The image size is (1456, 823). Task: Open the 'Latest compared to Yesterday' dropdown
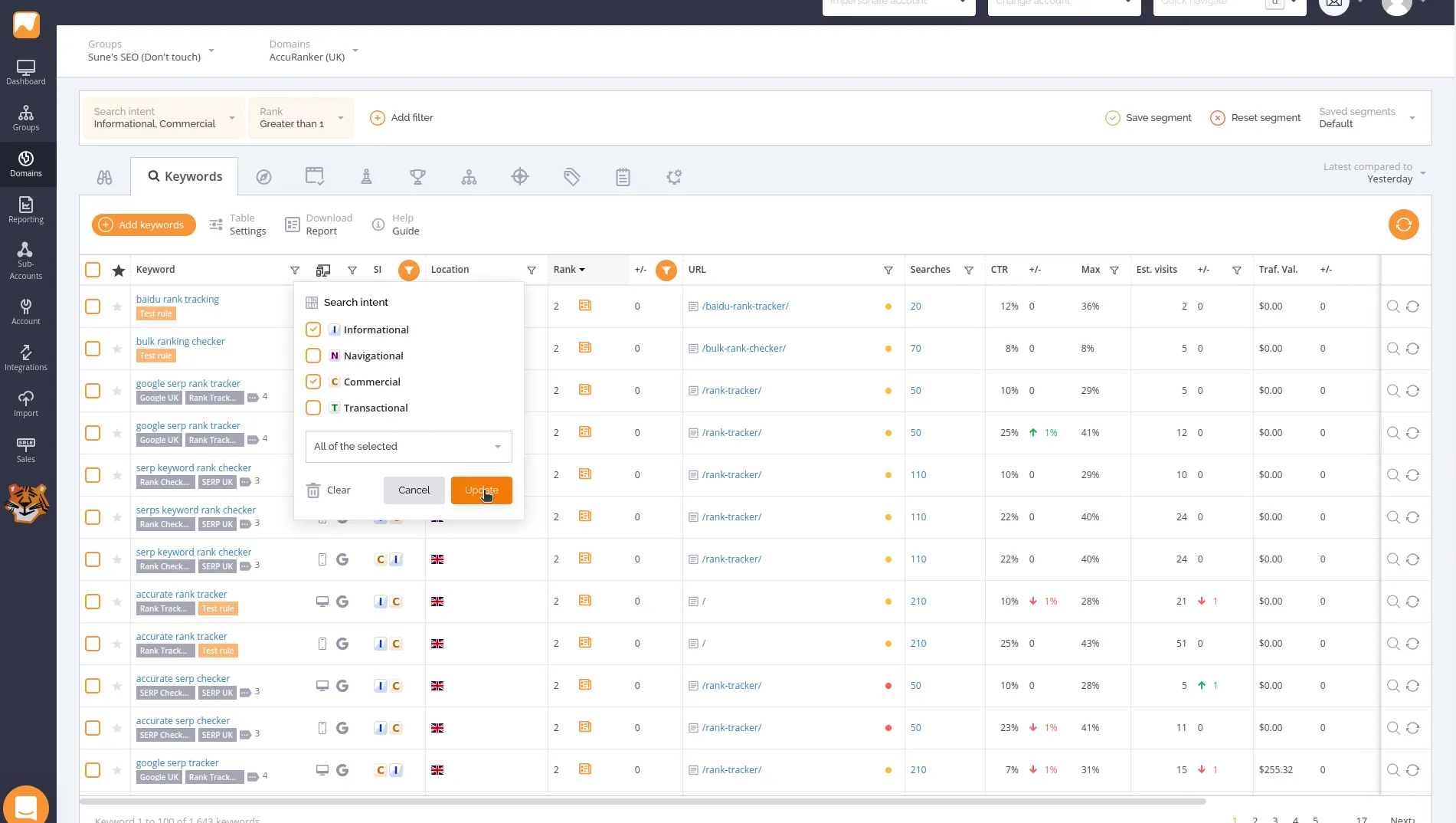[x=1372, y=172]
